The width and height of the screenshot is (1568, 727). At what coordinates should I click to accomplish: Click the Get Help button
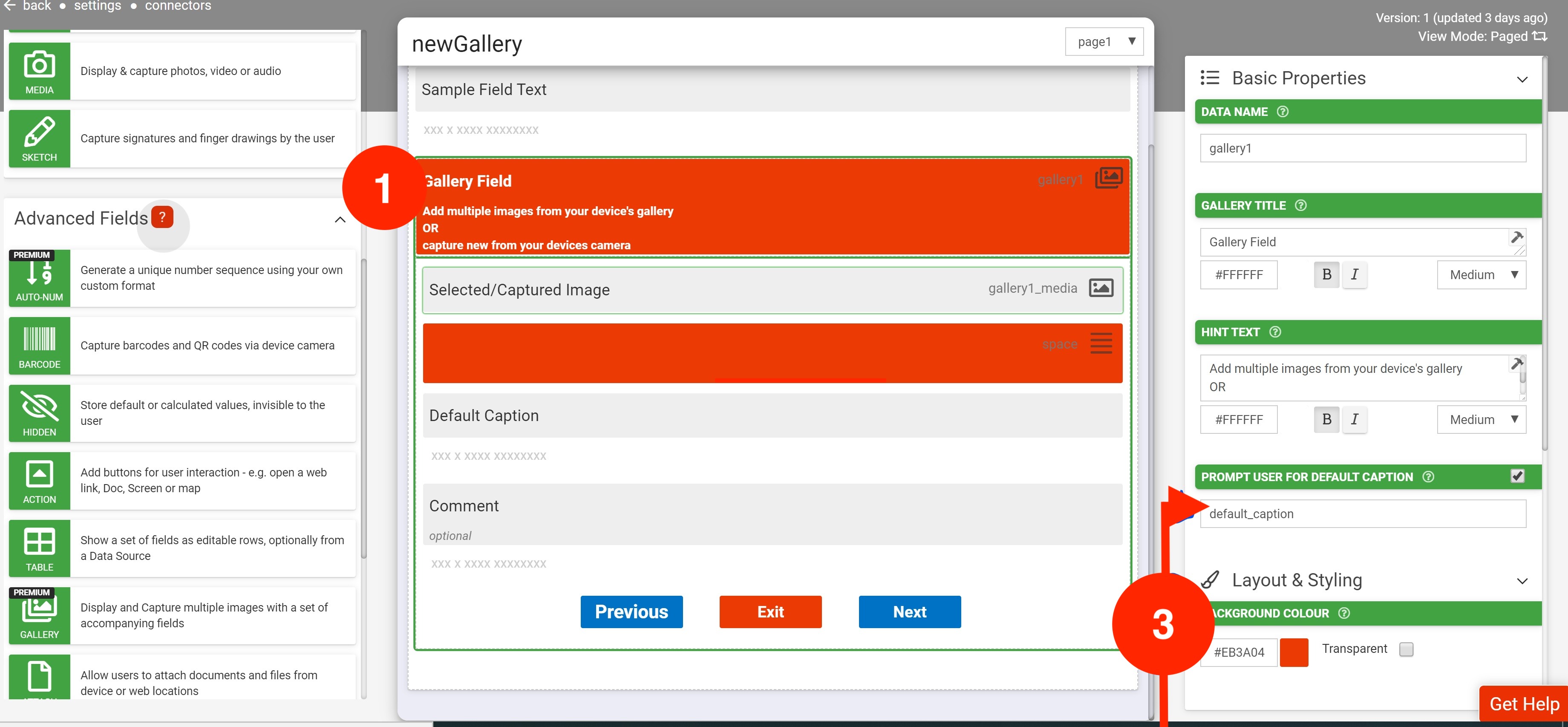(1524, 704)
